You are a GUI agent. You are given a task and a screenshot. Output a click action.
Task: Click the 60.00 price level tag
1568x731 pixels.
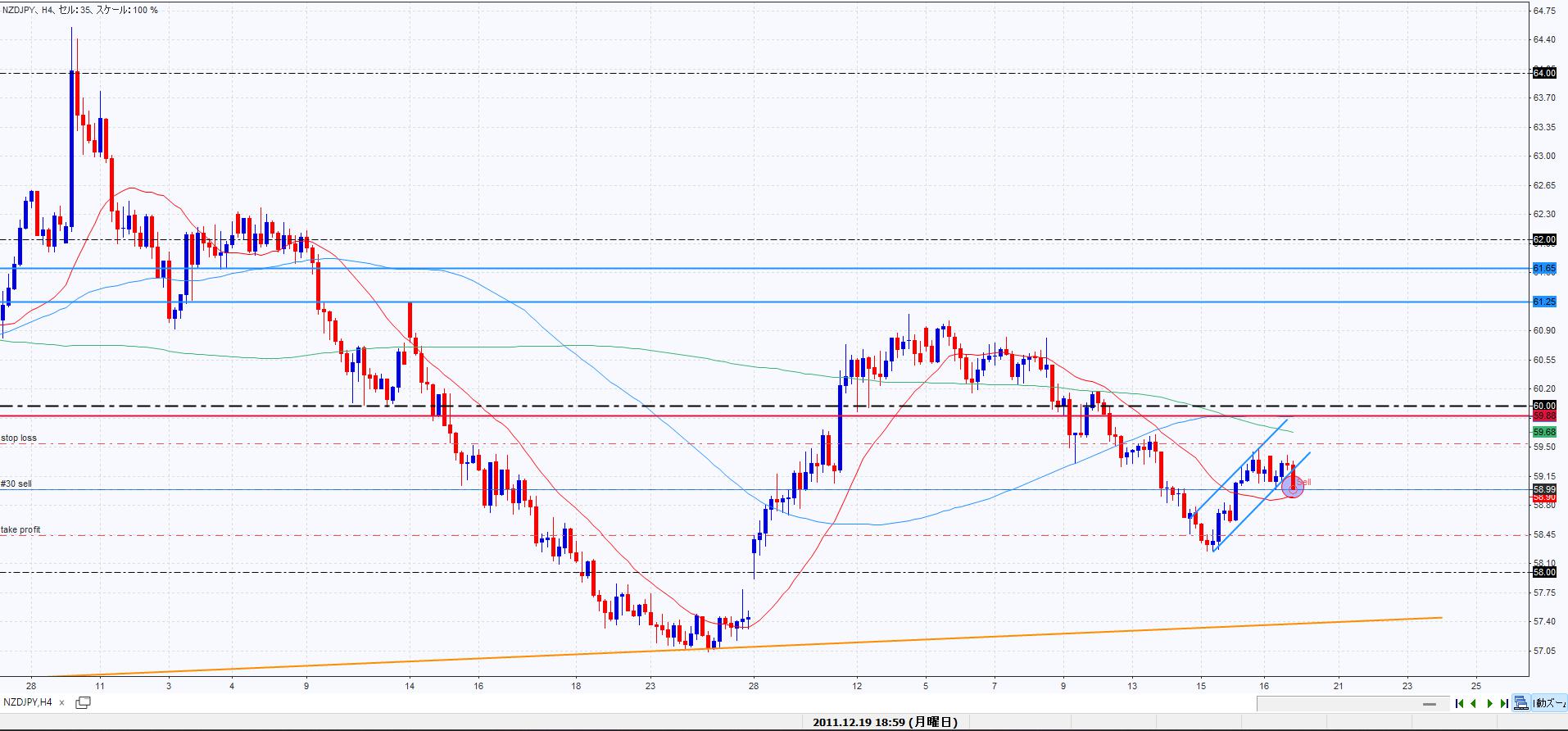coord(1544,406)
